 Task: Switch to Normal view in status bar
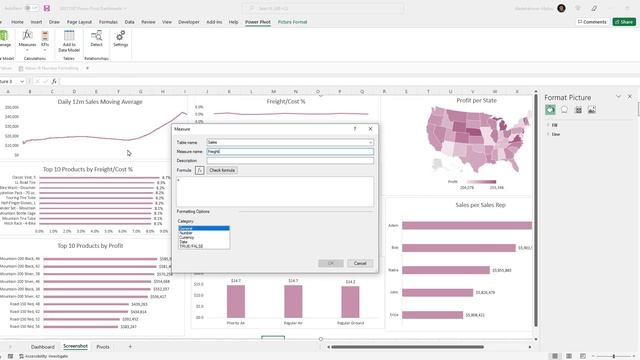pyautogui.click(x=554, y=356)
